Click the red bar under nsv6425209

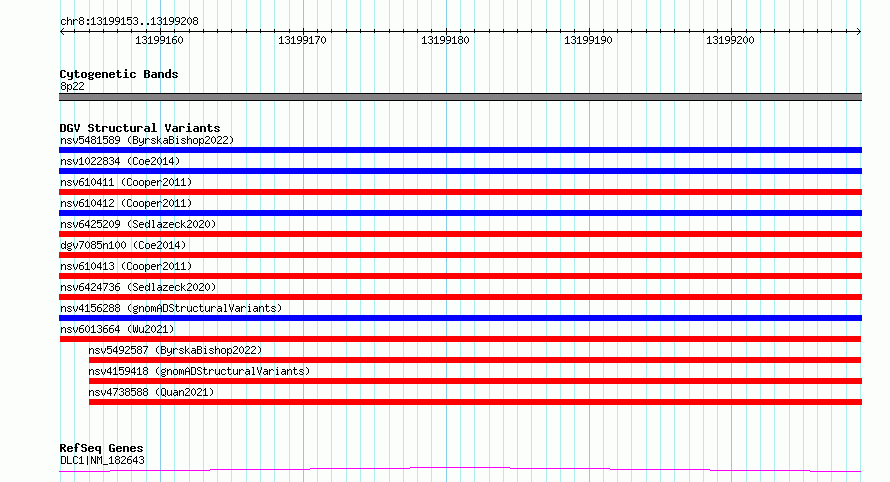(x=460, y=234)
